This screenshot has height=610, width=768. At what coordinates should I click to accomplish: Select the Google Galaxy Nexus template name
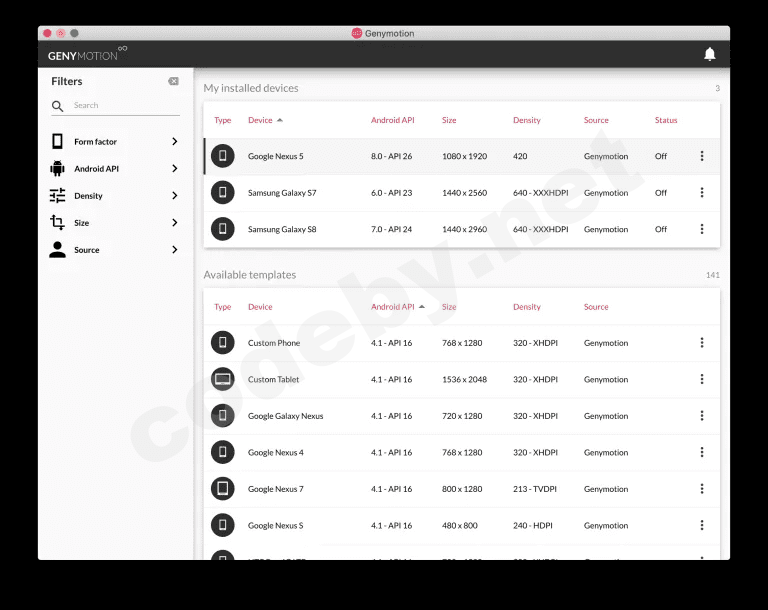click(286, 416)
